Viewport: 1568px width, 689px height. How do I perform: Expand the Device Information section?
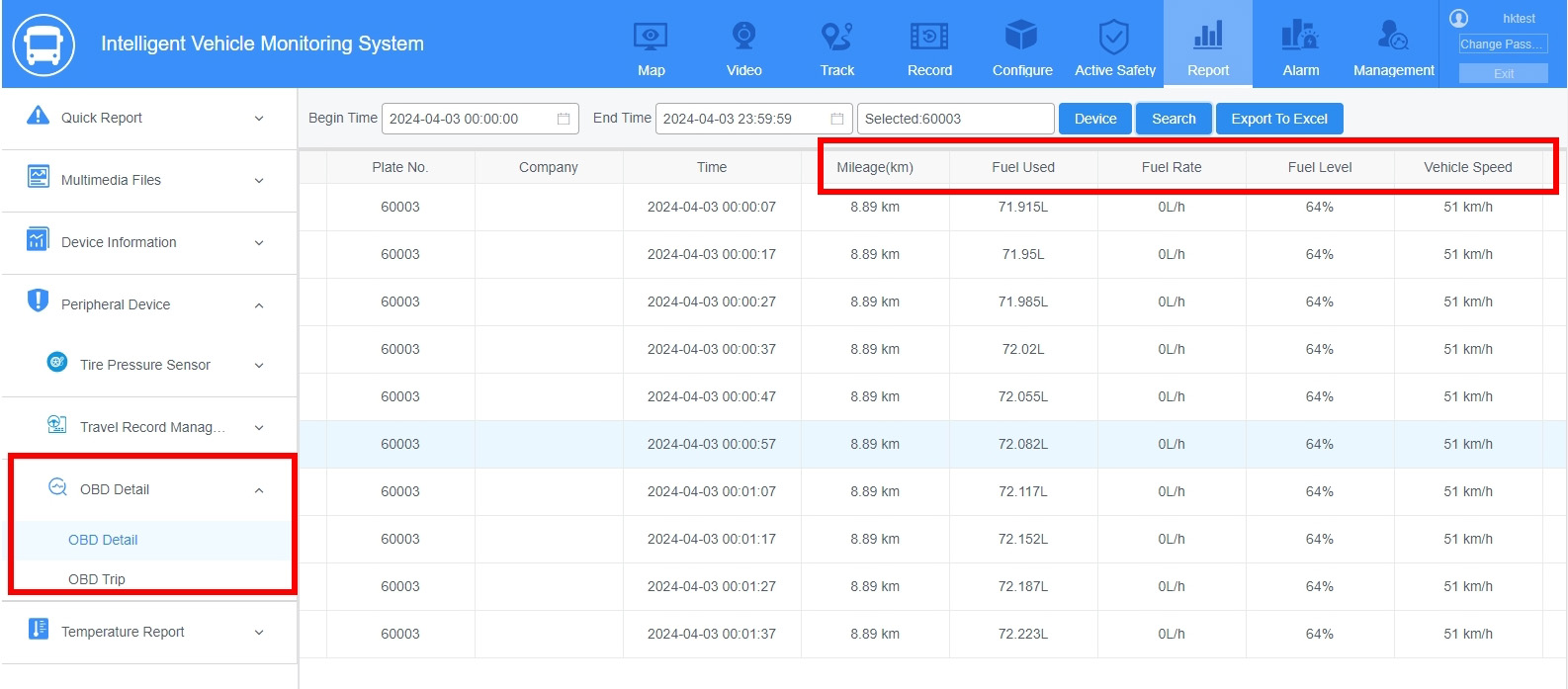click(x=259, y=243)
